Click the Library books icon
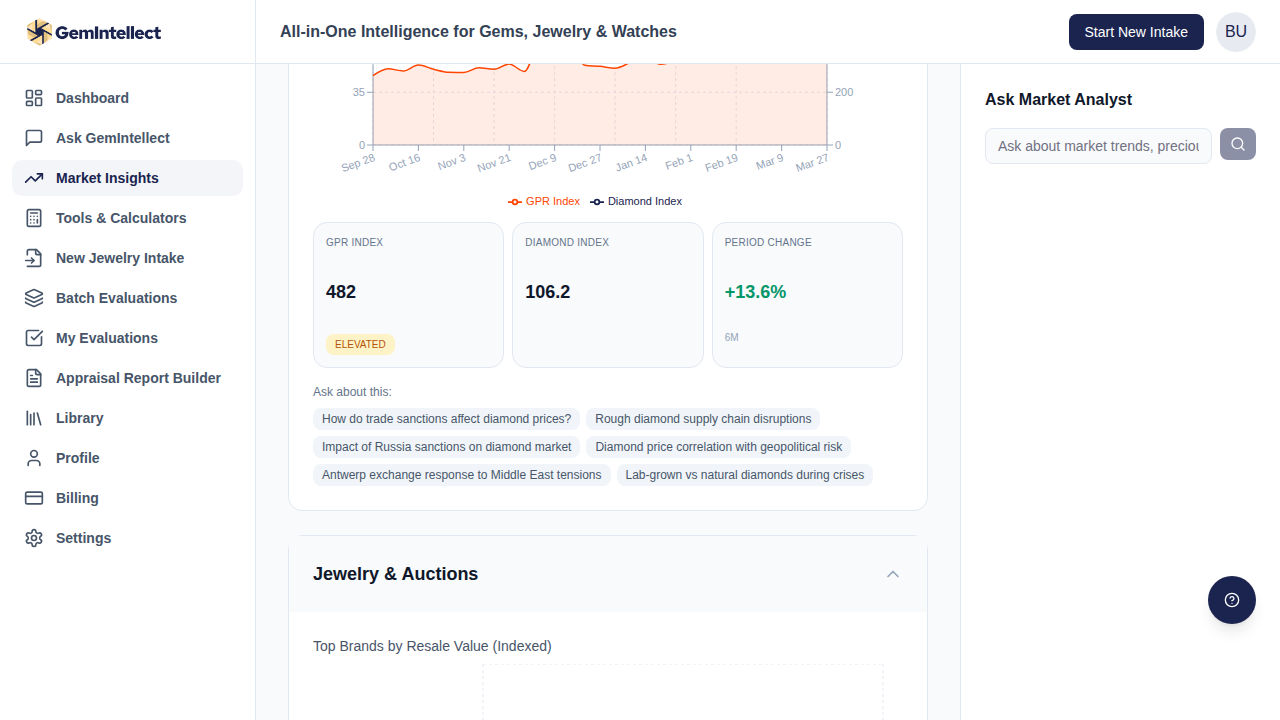 pos(34,418)
